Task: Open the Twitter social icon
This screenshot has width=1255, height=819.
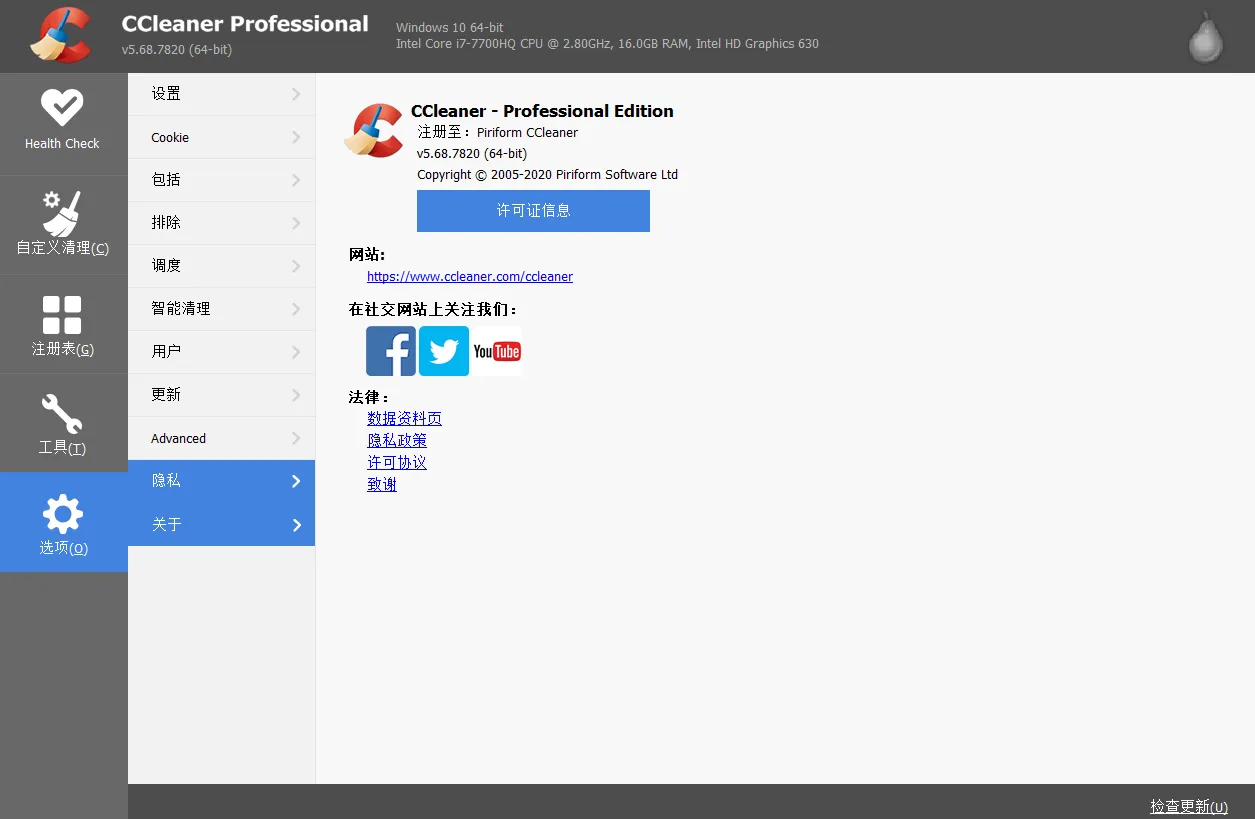Action: [444, 351]
